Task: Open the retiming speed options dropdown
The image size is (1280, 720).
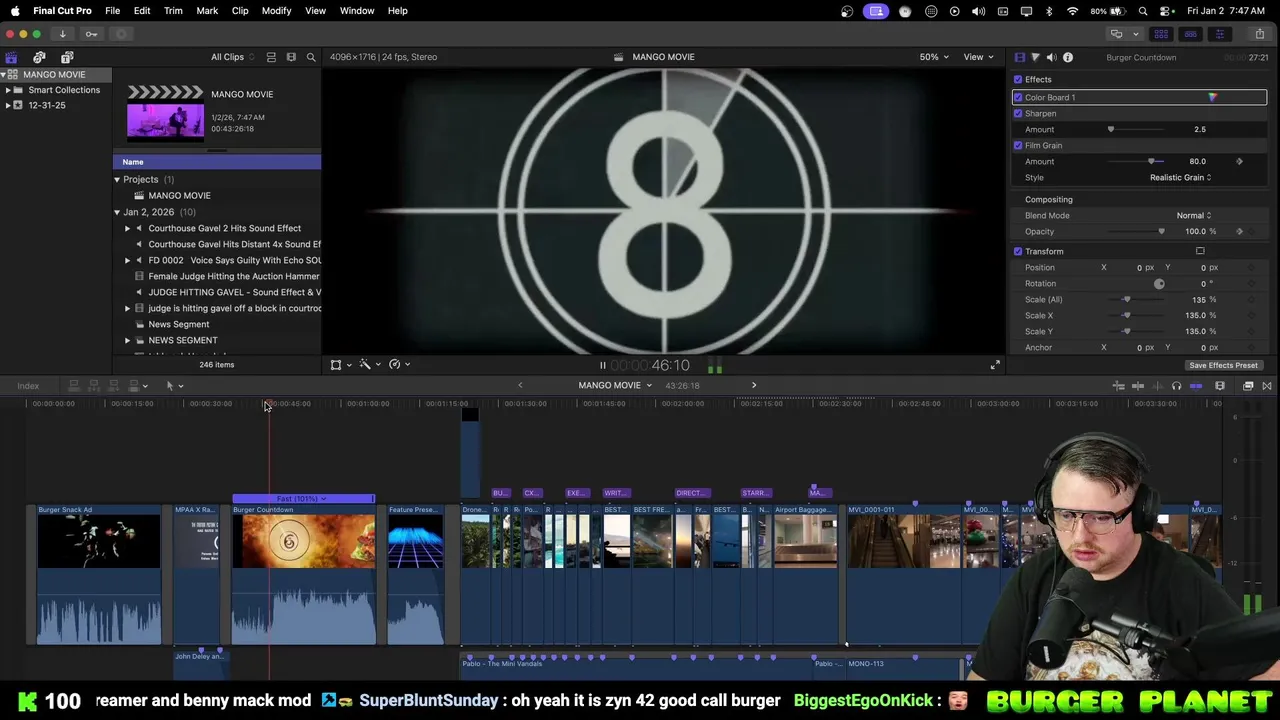Action: click(399, 365)
